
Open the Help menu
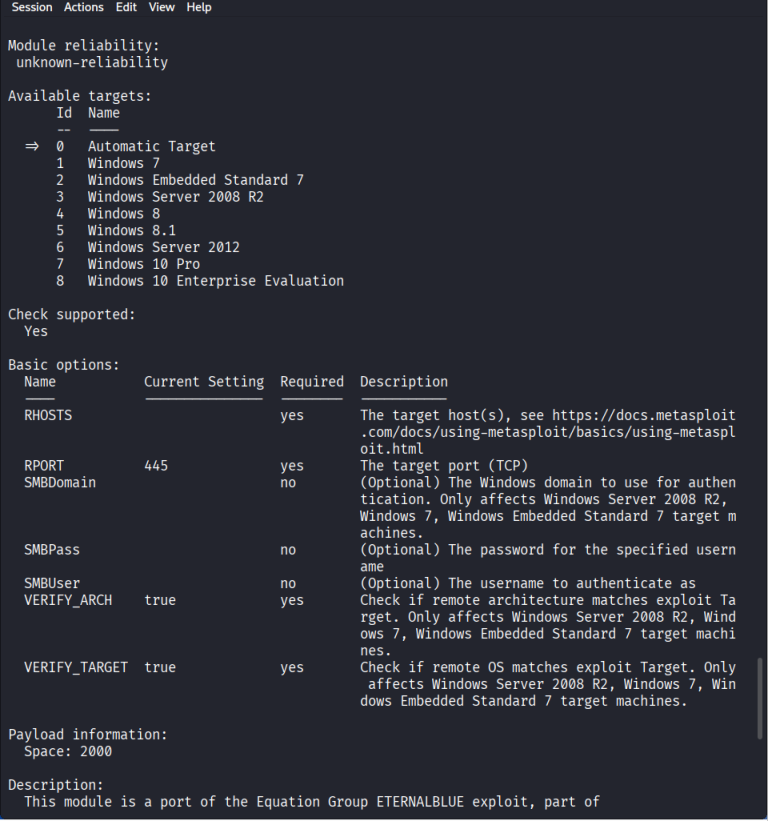(199, 7)
